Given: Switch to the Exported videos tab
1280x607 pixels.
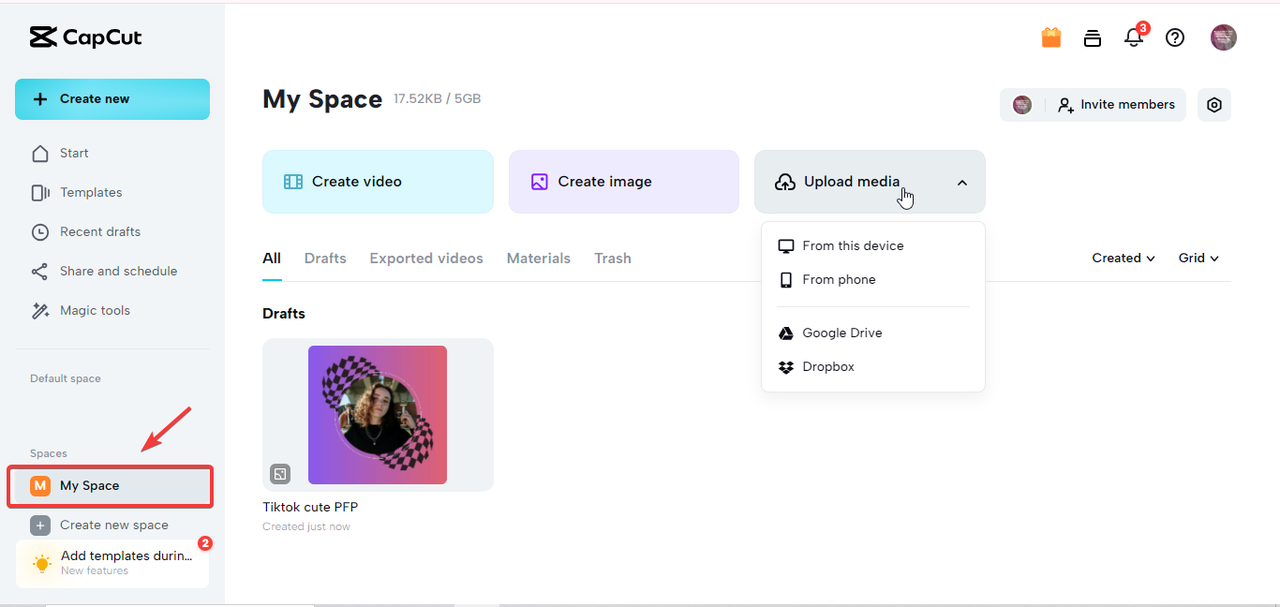Looking at the screenshot, I should tap(426, 258).
